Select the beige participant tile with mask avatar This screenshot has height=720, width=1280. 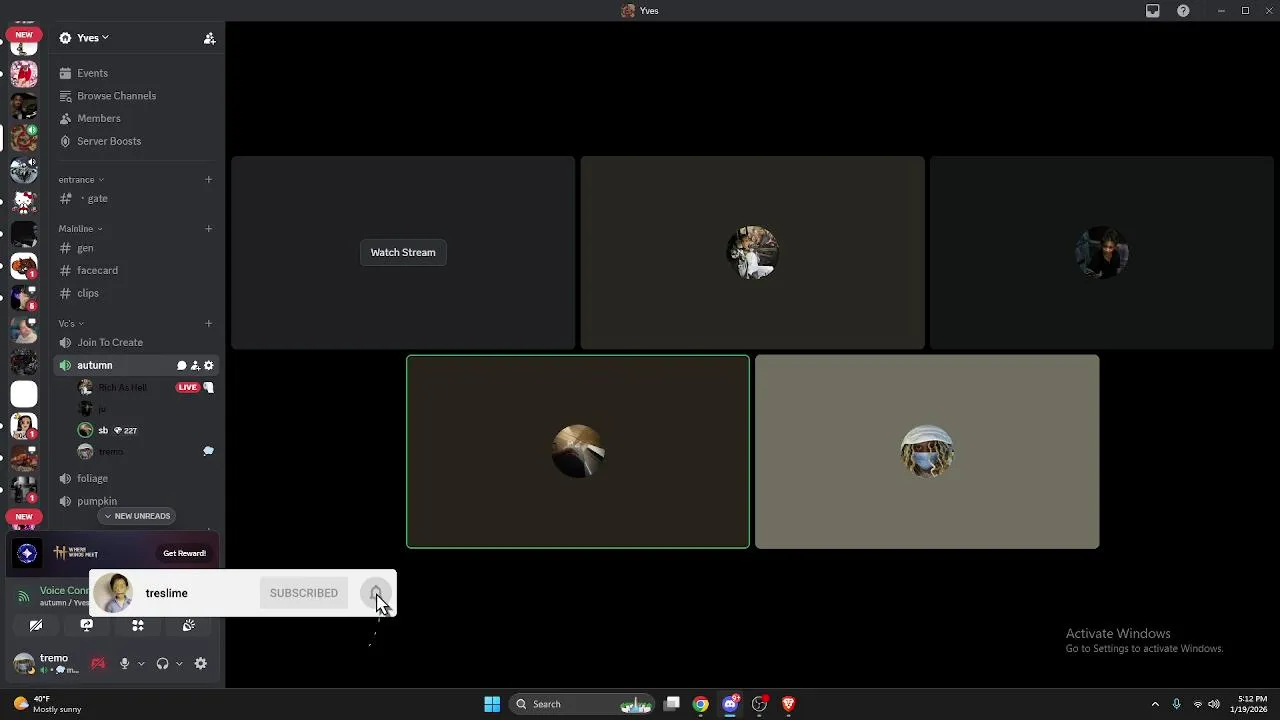[x=927, y=452]
